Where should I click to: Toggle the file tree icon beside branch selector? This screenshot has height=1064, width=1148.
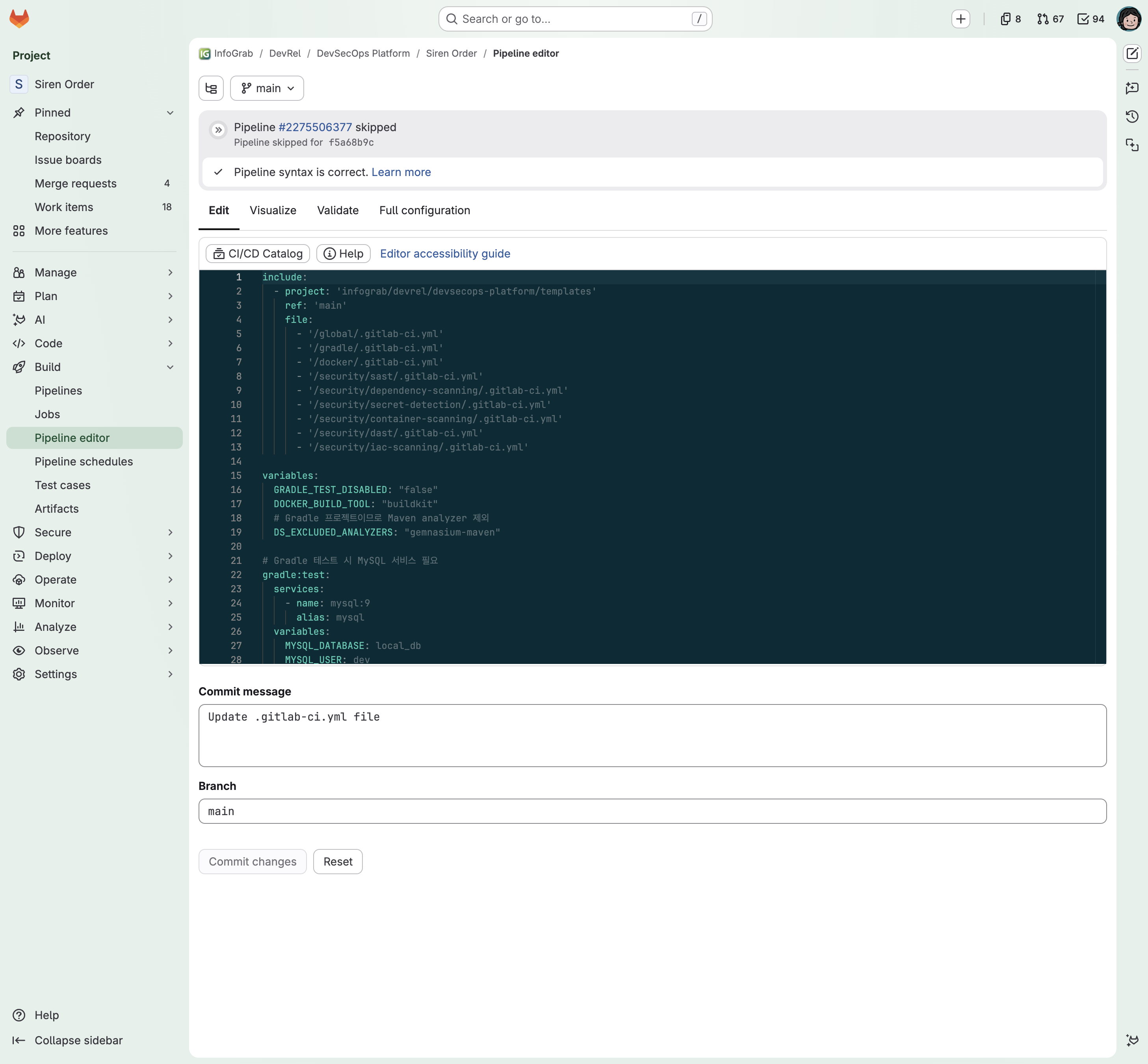pyautogui.click(x=211, y=88)
